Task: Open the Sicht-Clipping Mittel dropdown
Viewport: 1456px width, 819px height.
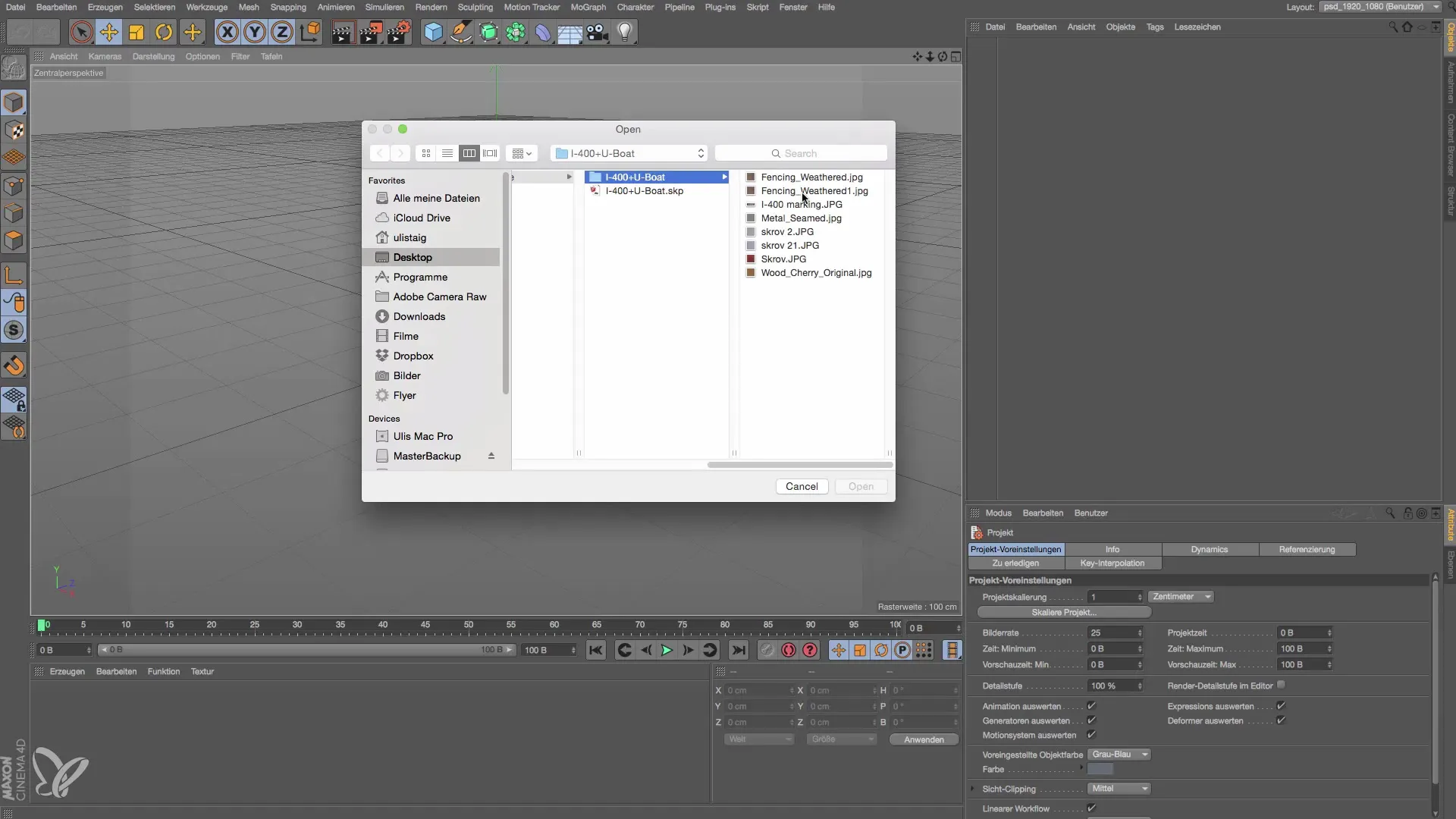Action: (1119, 789)
